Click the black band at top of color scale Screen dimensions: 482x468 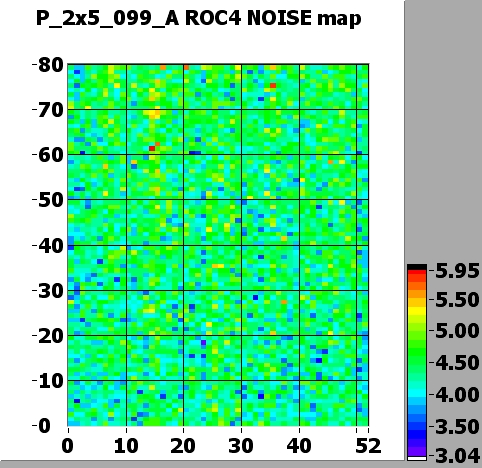click(417, 267)
